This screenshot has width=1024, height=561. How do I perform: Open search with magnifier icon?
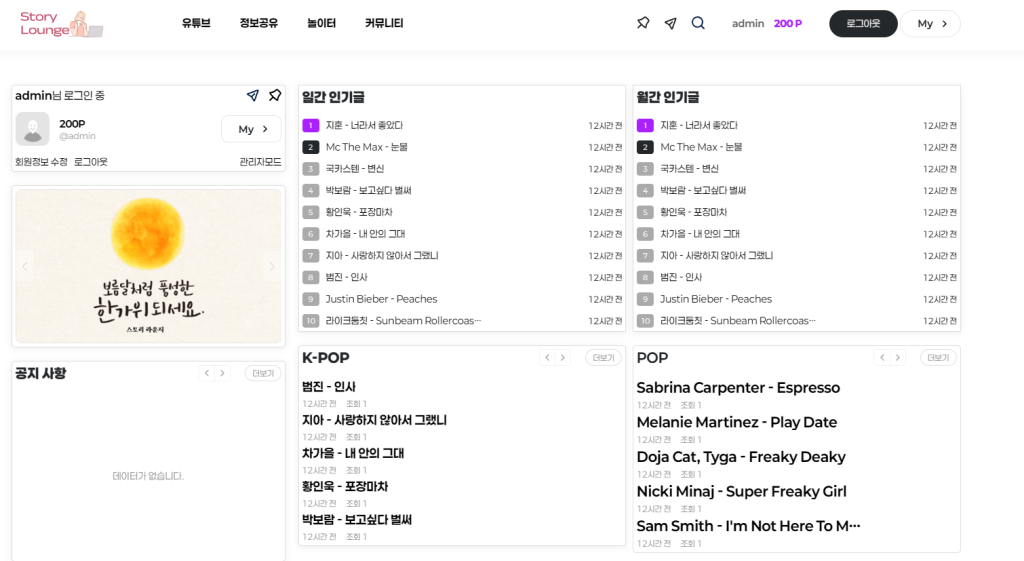(x=698, y=23)
